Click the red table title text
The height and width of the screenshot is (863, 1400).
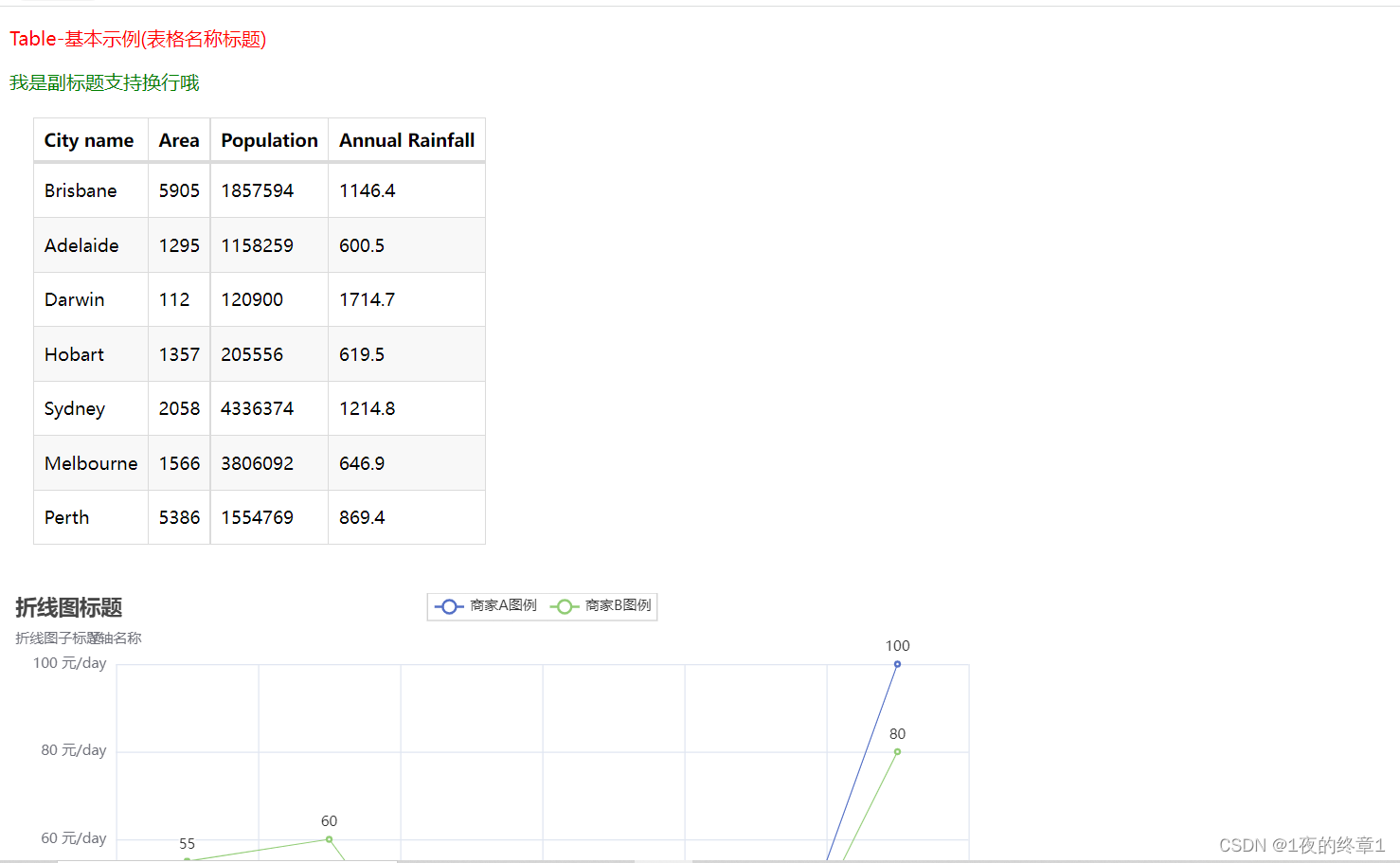click(x=138, y=39)
